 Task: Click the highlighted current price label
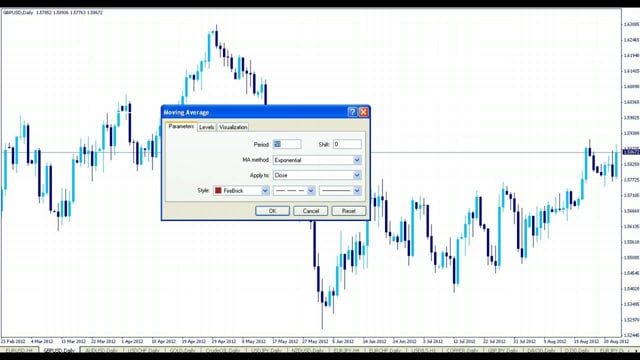631,152
